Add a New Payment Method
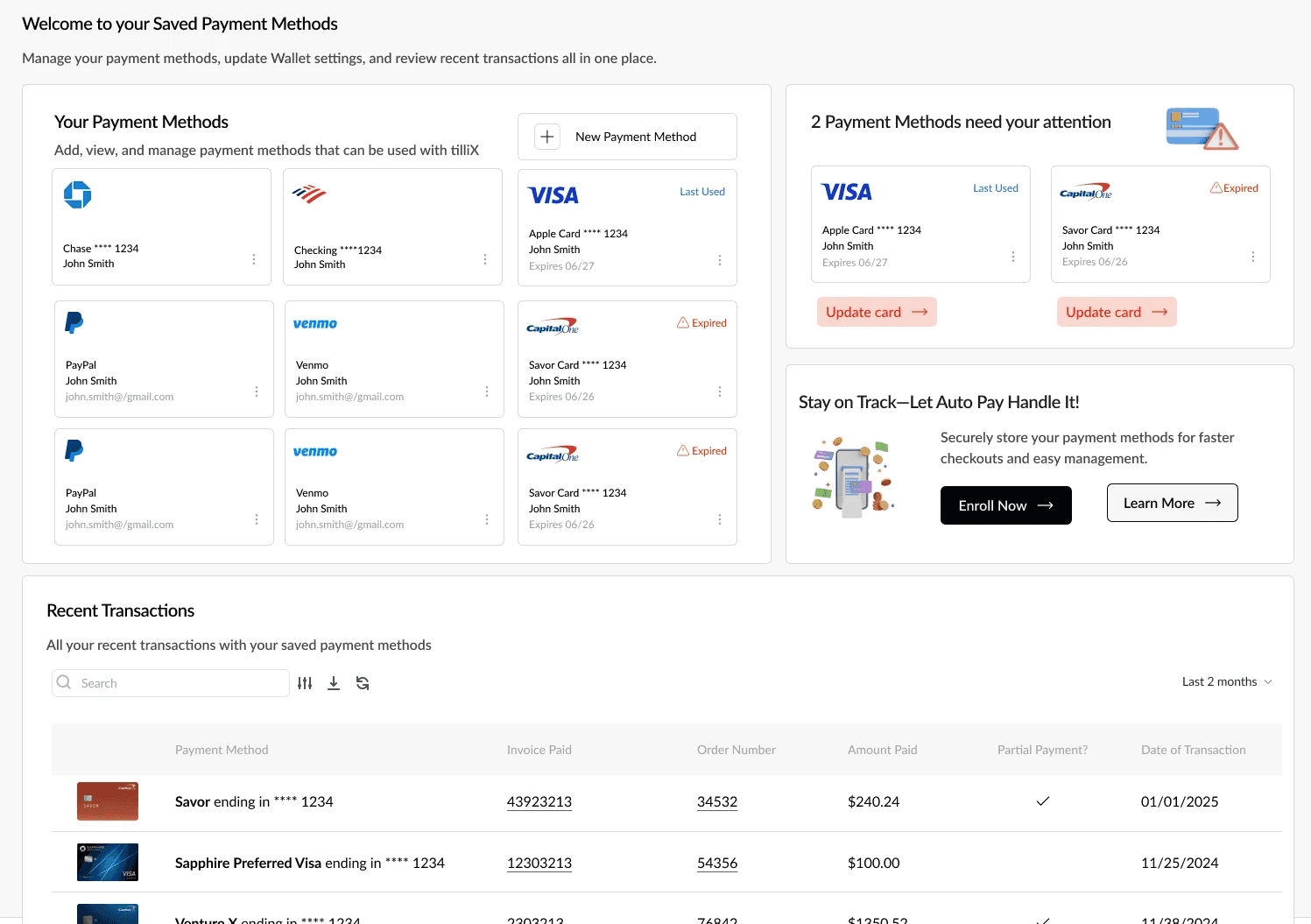Image resolution: width=1311 pixels, height=924 pixels. click(x=627, y=137)
